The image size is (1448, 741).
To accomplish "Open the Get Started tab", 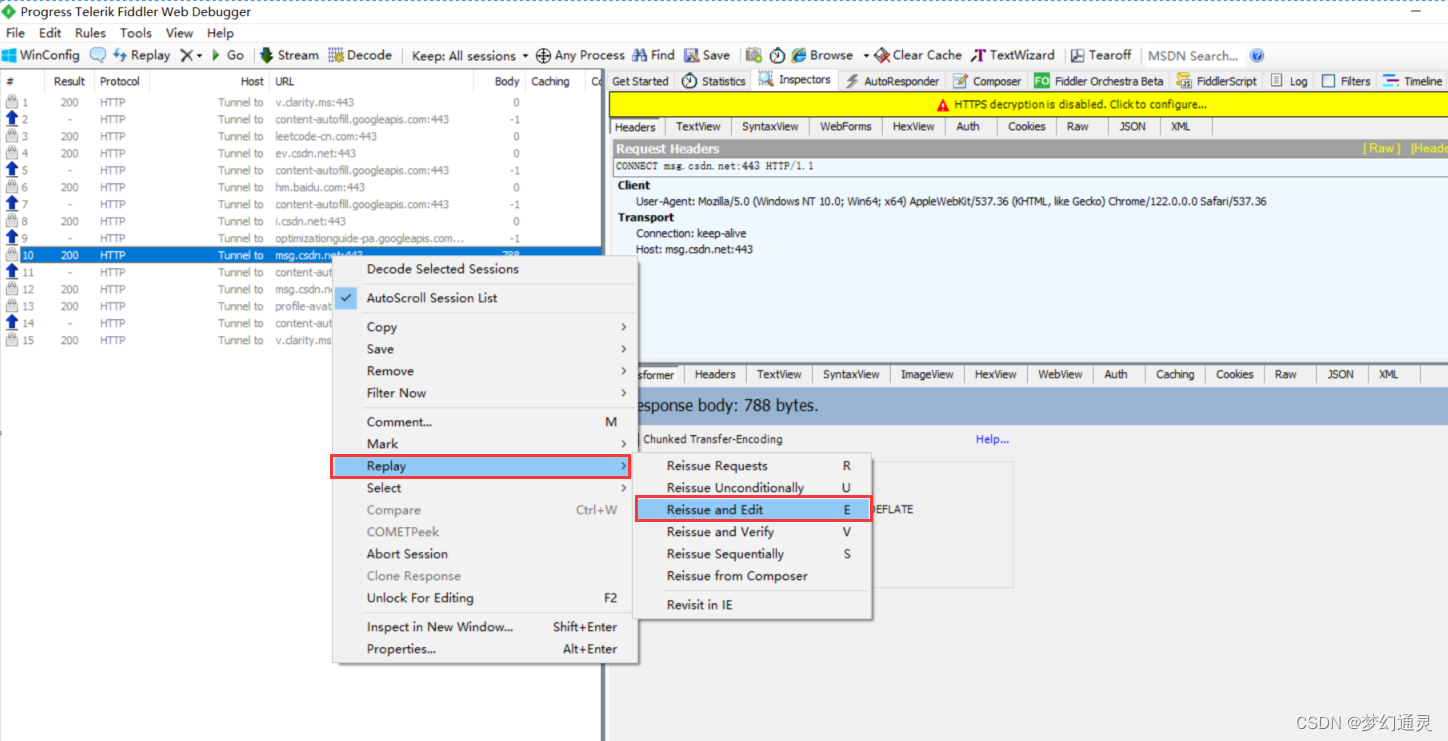I will coord(640,81).
